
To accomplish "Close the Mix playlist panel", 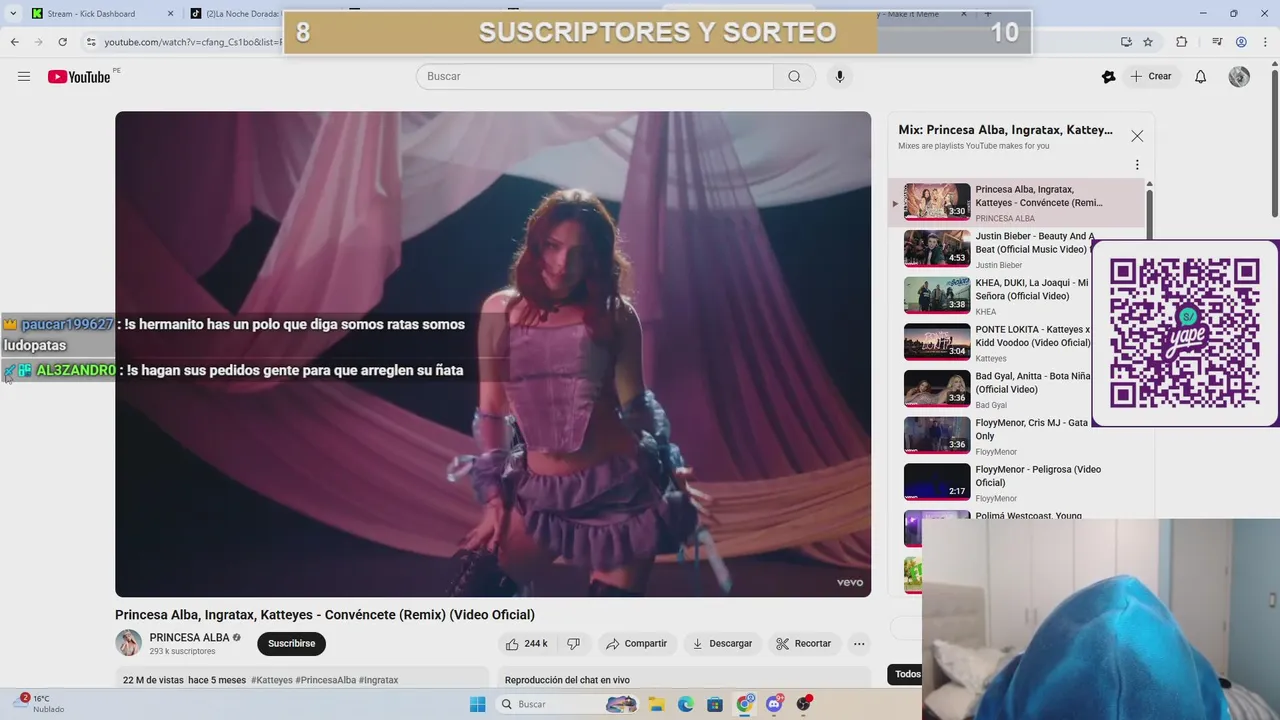I will pyautogui.click(x=1137, y=136).
